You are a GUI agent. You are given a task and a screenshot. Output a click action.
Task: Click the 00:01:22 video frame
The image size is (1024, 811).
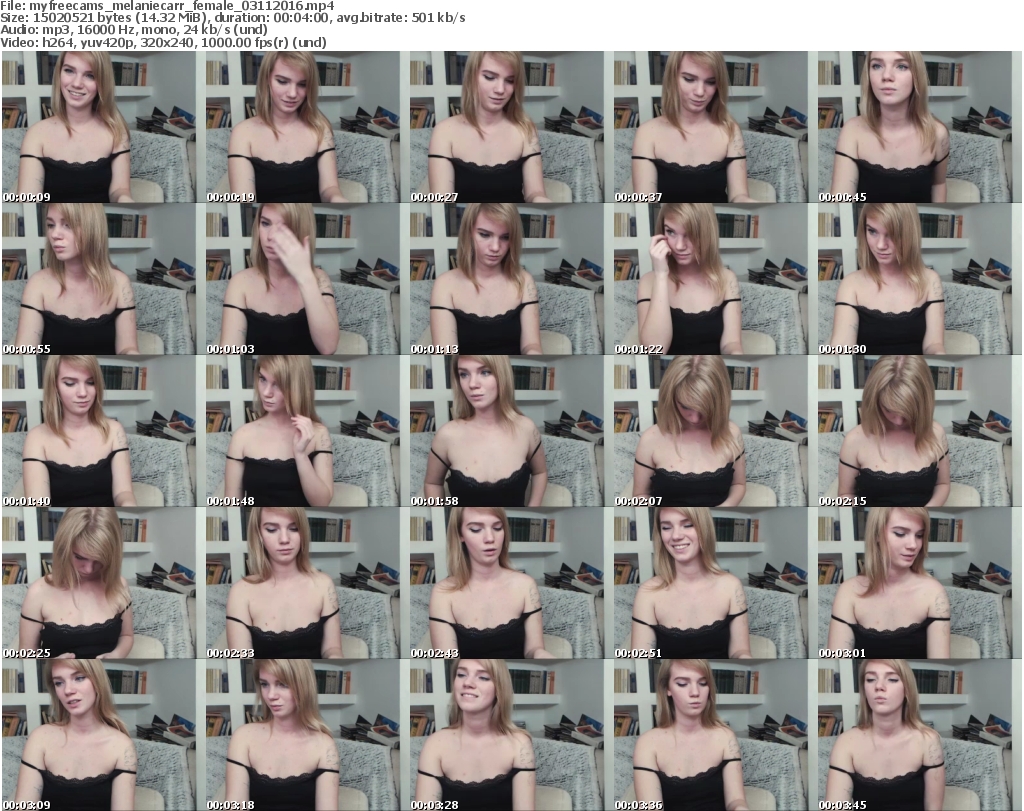pyautogui.click(x=711, y=279)
